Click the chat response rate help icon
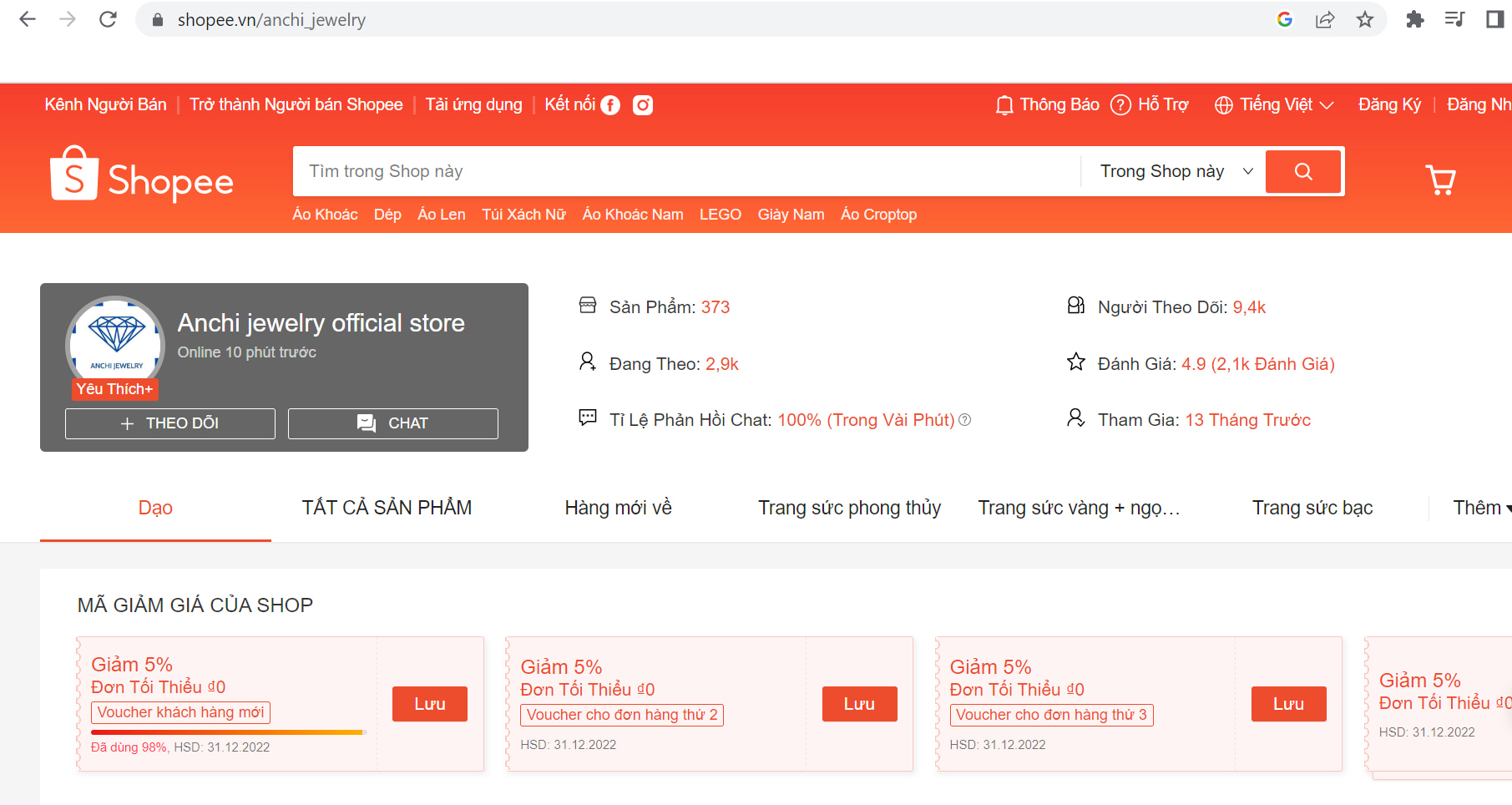The width and height of the screenshot is (1512, 805). tap(965, 420)
